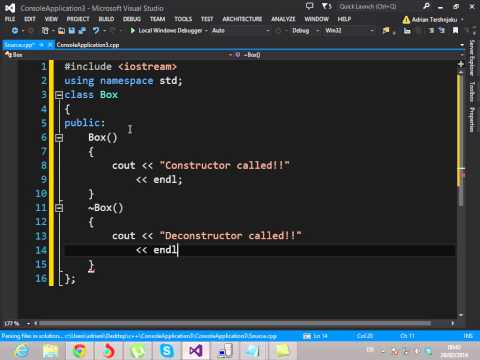Open Google Chrome from the taskbar
The image size is (480, 360).
(x=79, y=351)
